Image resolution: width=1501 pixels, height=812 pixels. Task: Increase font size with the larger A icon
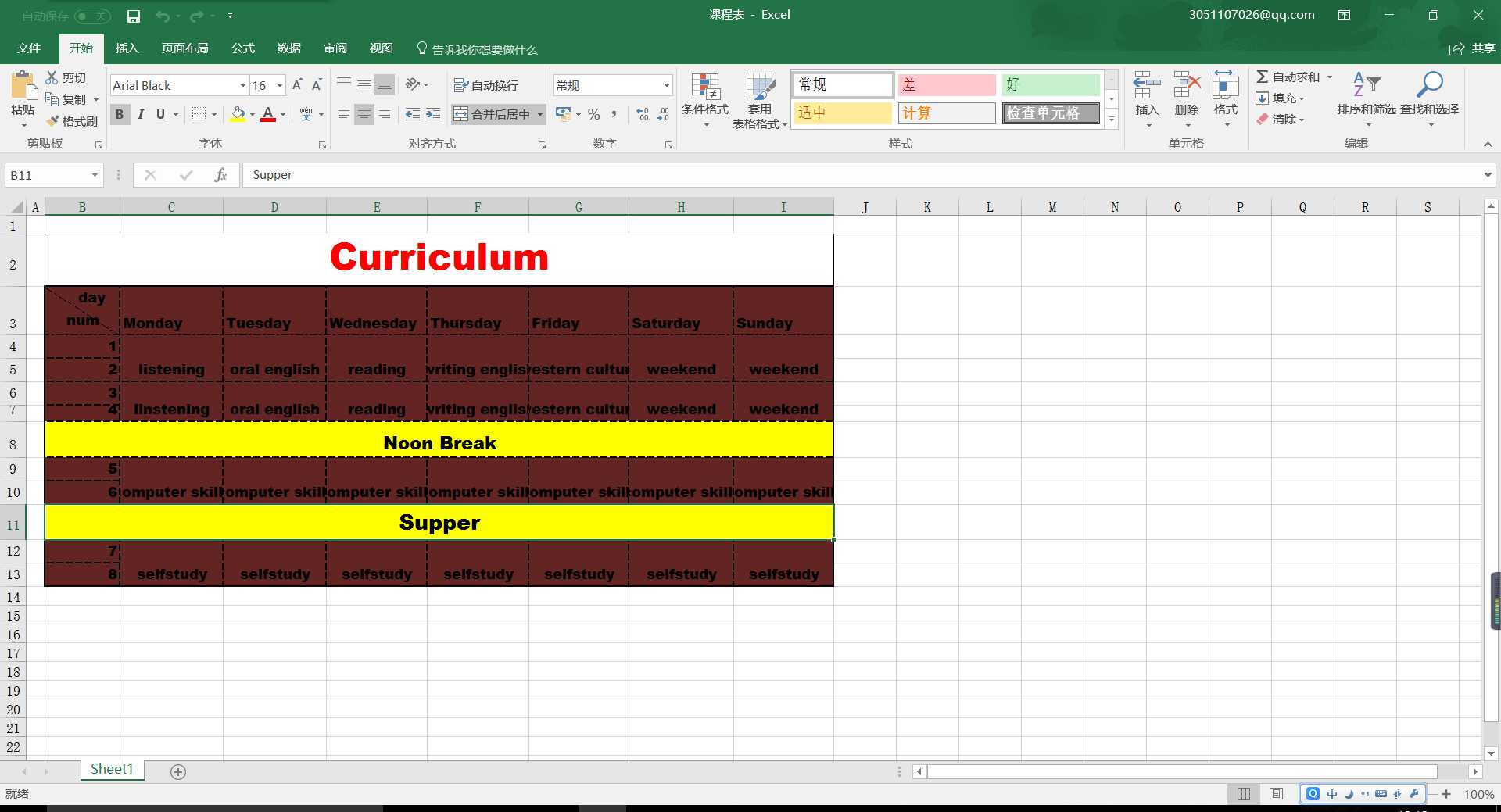(x=297, y=85)
